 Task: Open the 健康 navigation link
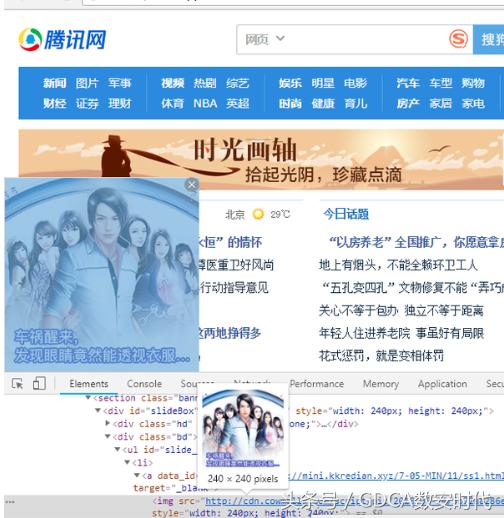(x=323, y=104)
